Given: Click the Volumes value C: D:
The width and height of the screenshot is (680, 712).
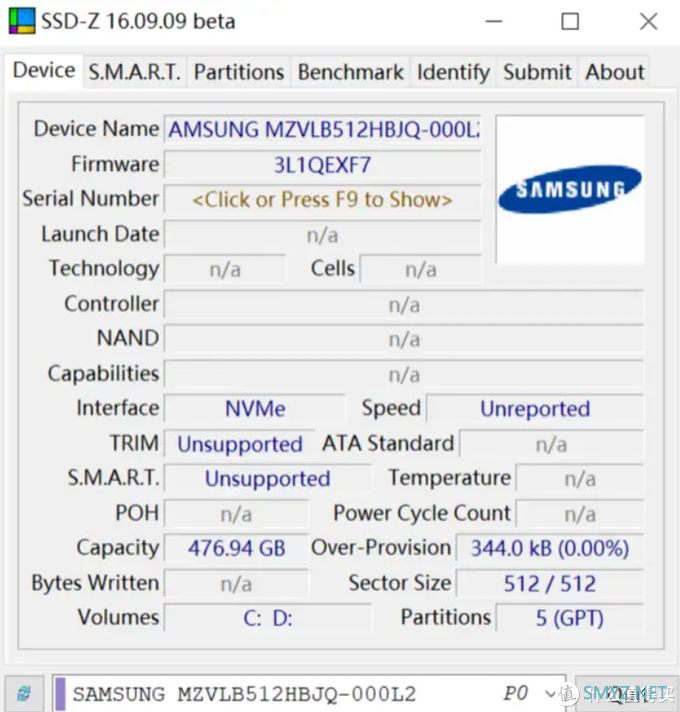Looking at the screenshot, I should click(x=267, y=618).
